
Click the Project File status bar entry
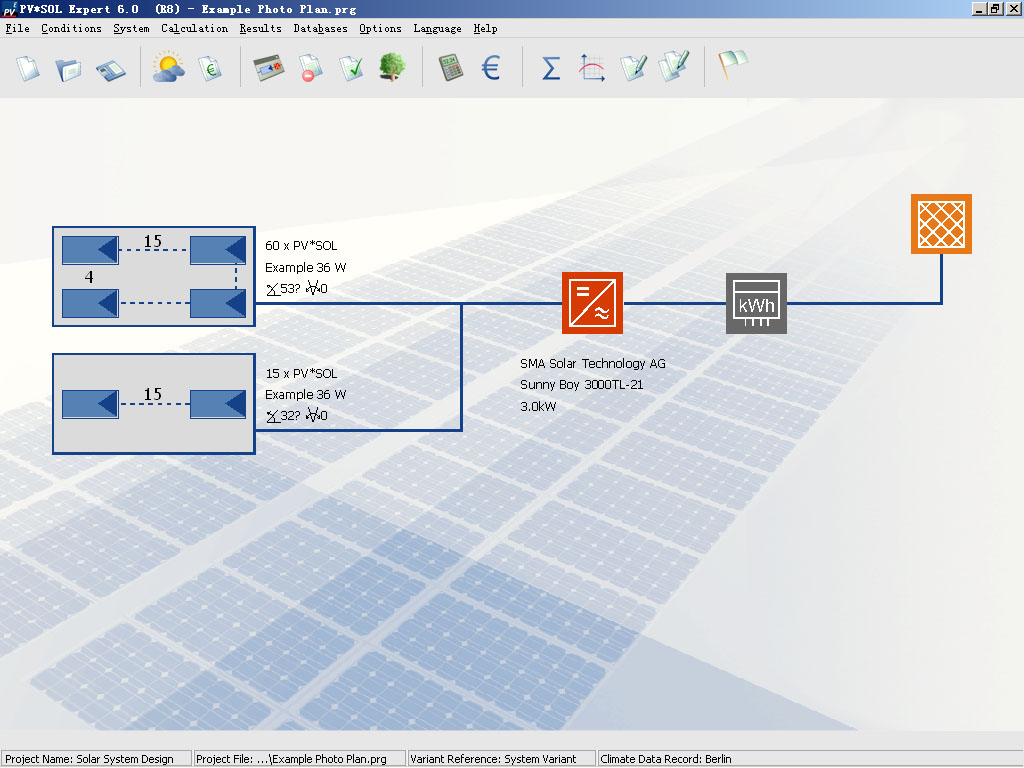pyautogui.click(x=299, y=759)
